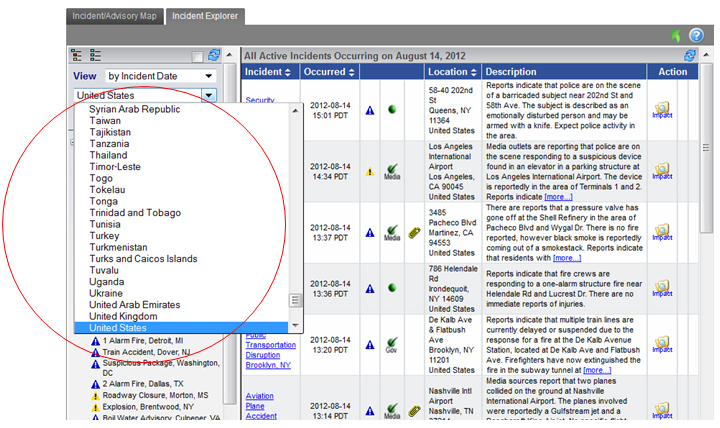Click warning icon beside Explosion, Brentwood, NY

pos(95,407)
